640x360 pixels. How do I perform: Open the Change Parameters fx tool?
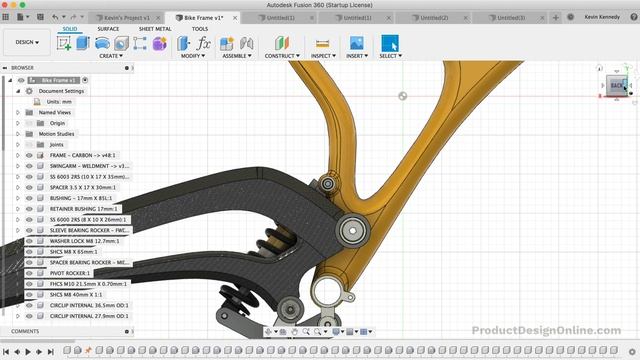click(x=203, y=43)
